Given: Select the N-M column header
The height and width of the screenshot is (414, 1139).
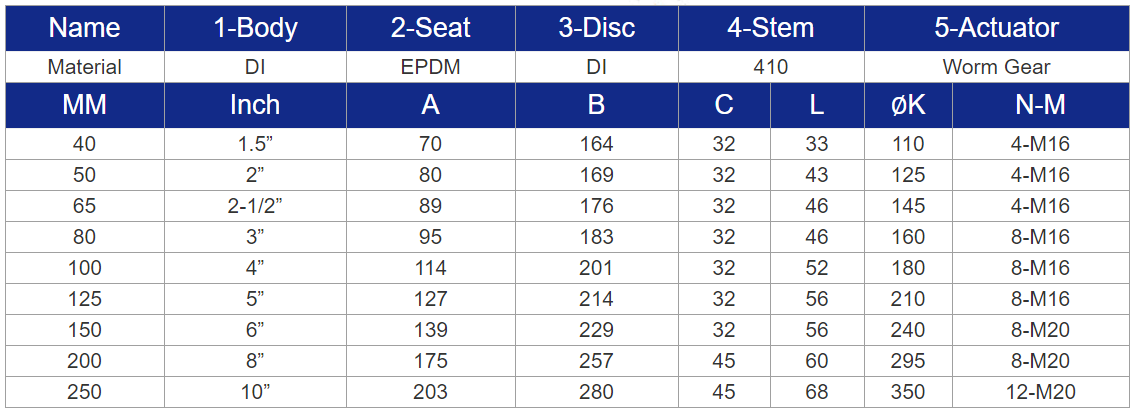Looking at the screenshot, I should tap(1041, 105).
